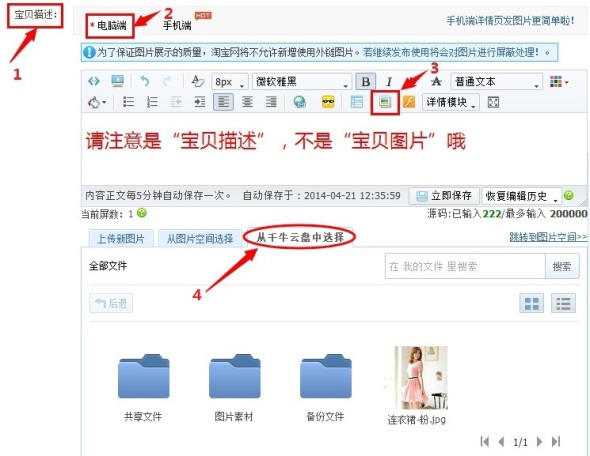Open the text color palette grid
The width and height of the screenshot is (590, 456).
coord(558,81)
